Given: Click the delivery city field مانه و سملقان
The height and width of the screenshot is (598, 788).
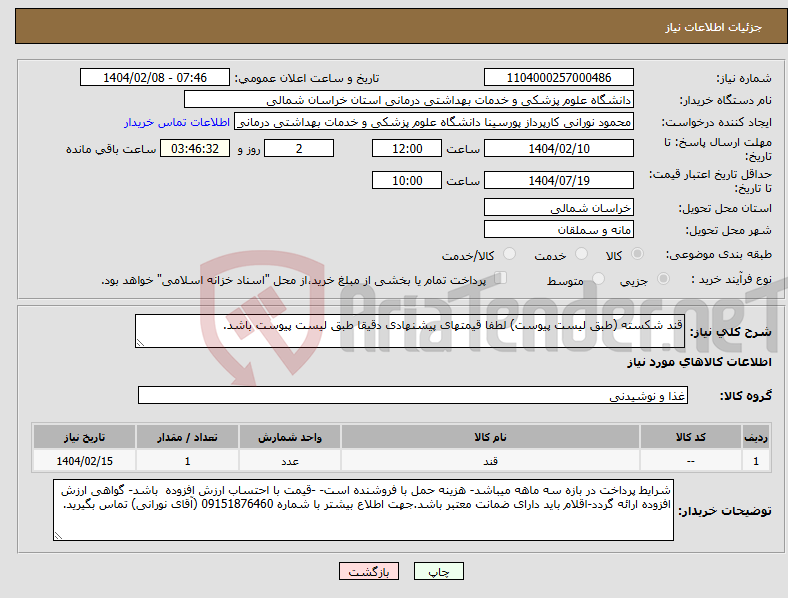Looking at the screenshot, I should pyautogui.click(x=558, y=230).
